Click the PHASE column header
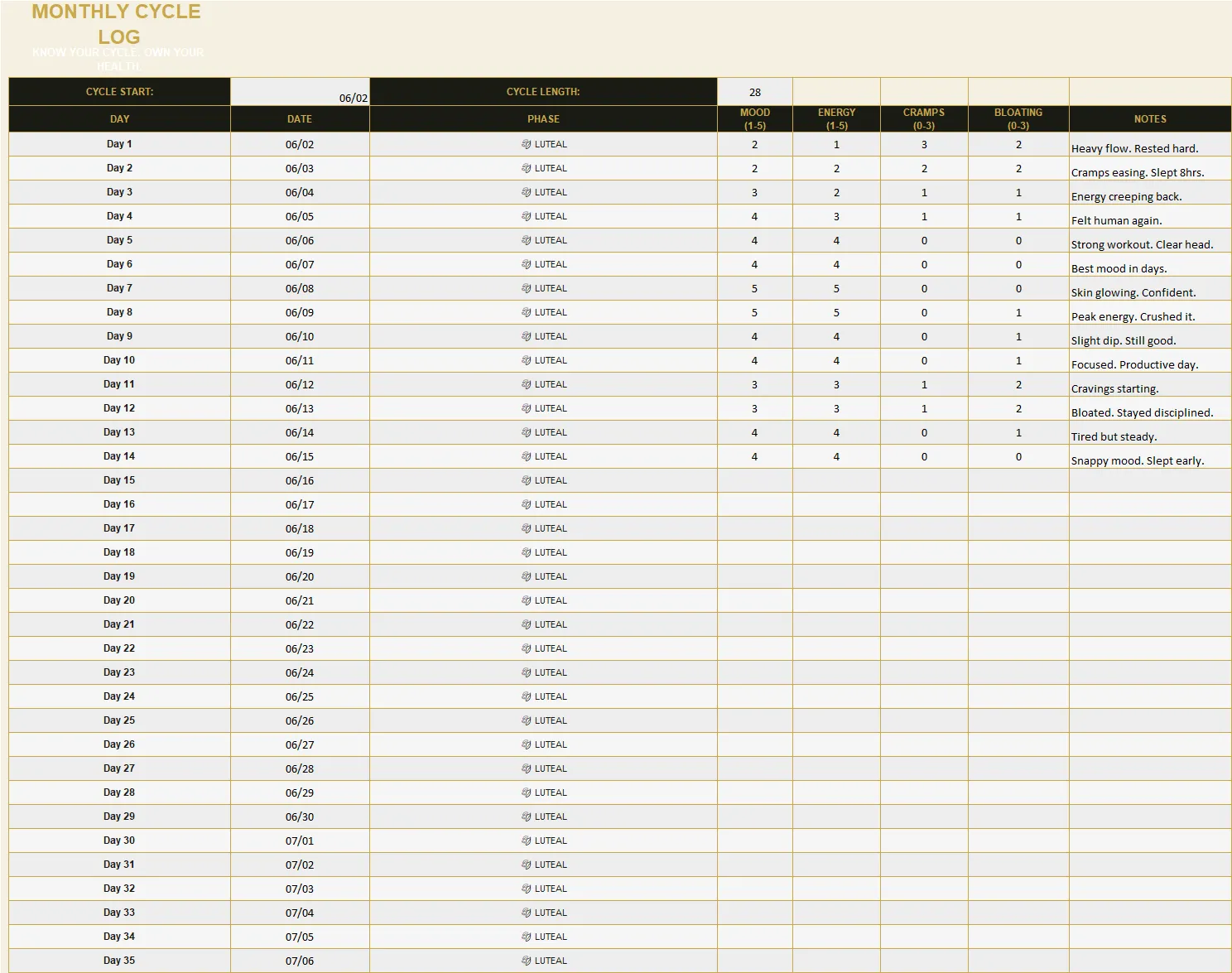 pyautogui.click(x=543, y=119)
